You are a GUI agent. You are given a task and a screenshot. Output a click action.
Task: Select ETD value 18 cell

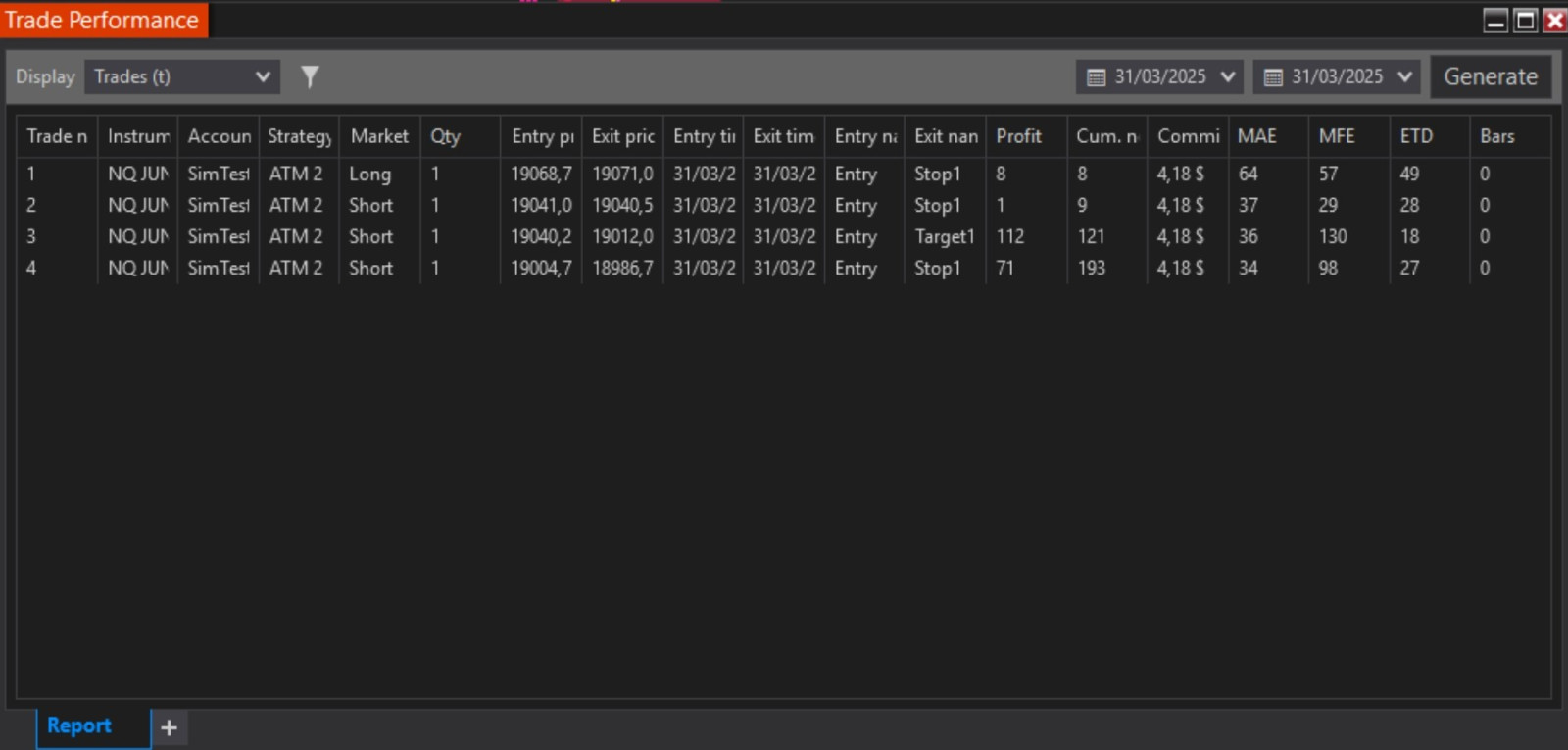coord(1430,236)
